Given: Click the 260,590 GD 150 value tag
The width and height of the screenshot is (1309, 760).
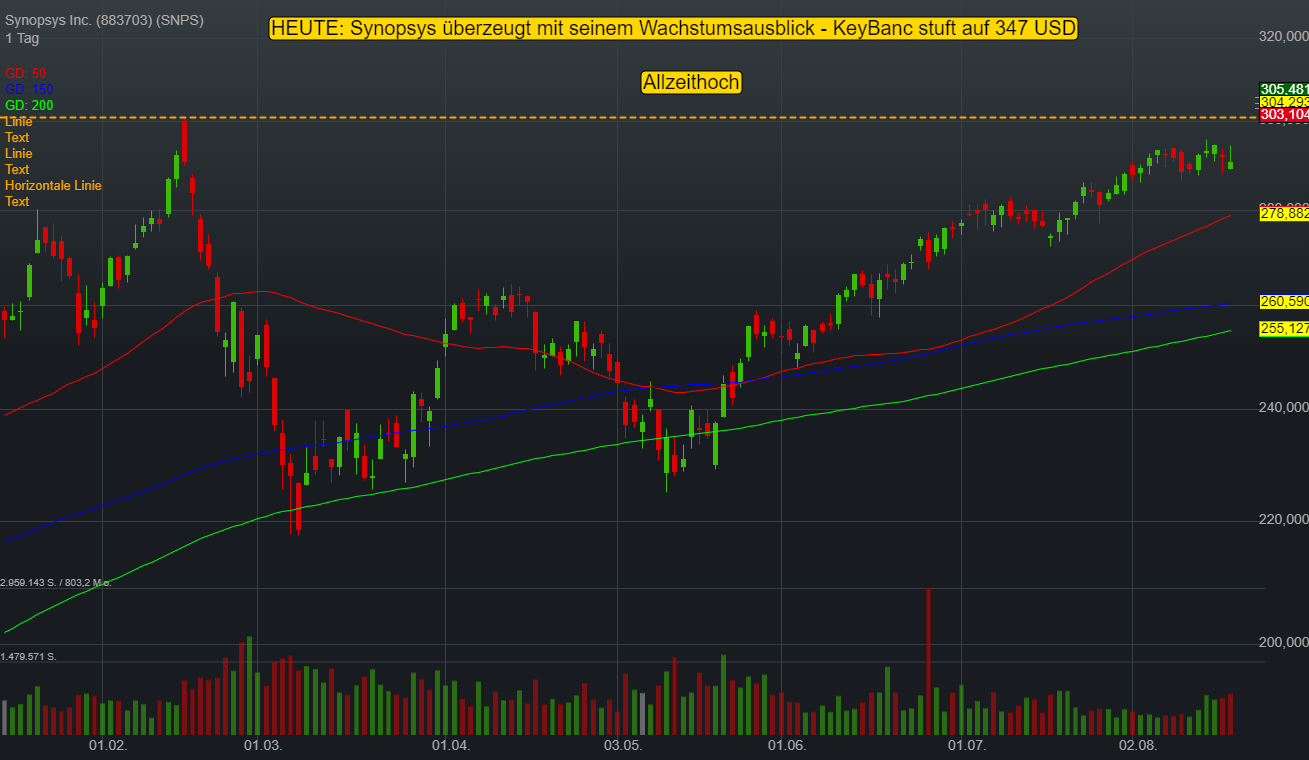Looking at the screenshot, I should pos(1284,302).
